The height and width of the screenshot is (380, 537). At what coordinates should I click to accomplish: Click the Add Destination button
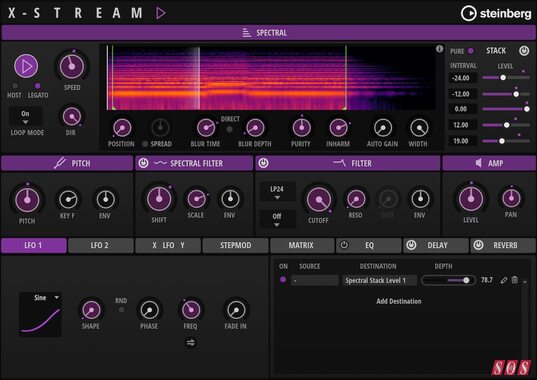click(399, 301)
